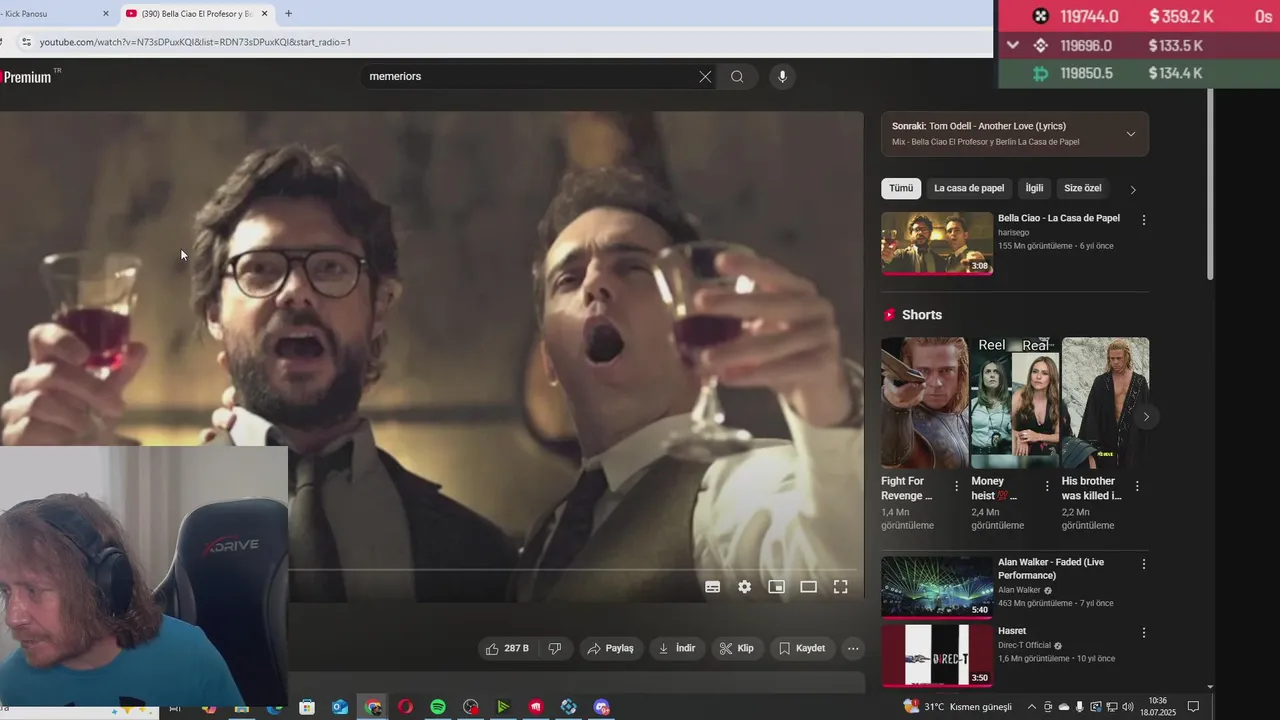Select the La casa de papel chip
This screenshot has width=1280, height=720.
tap(969, 188)
